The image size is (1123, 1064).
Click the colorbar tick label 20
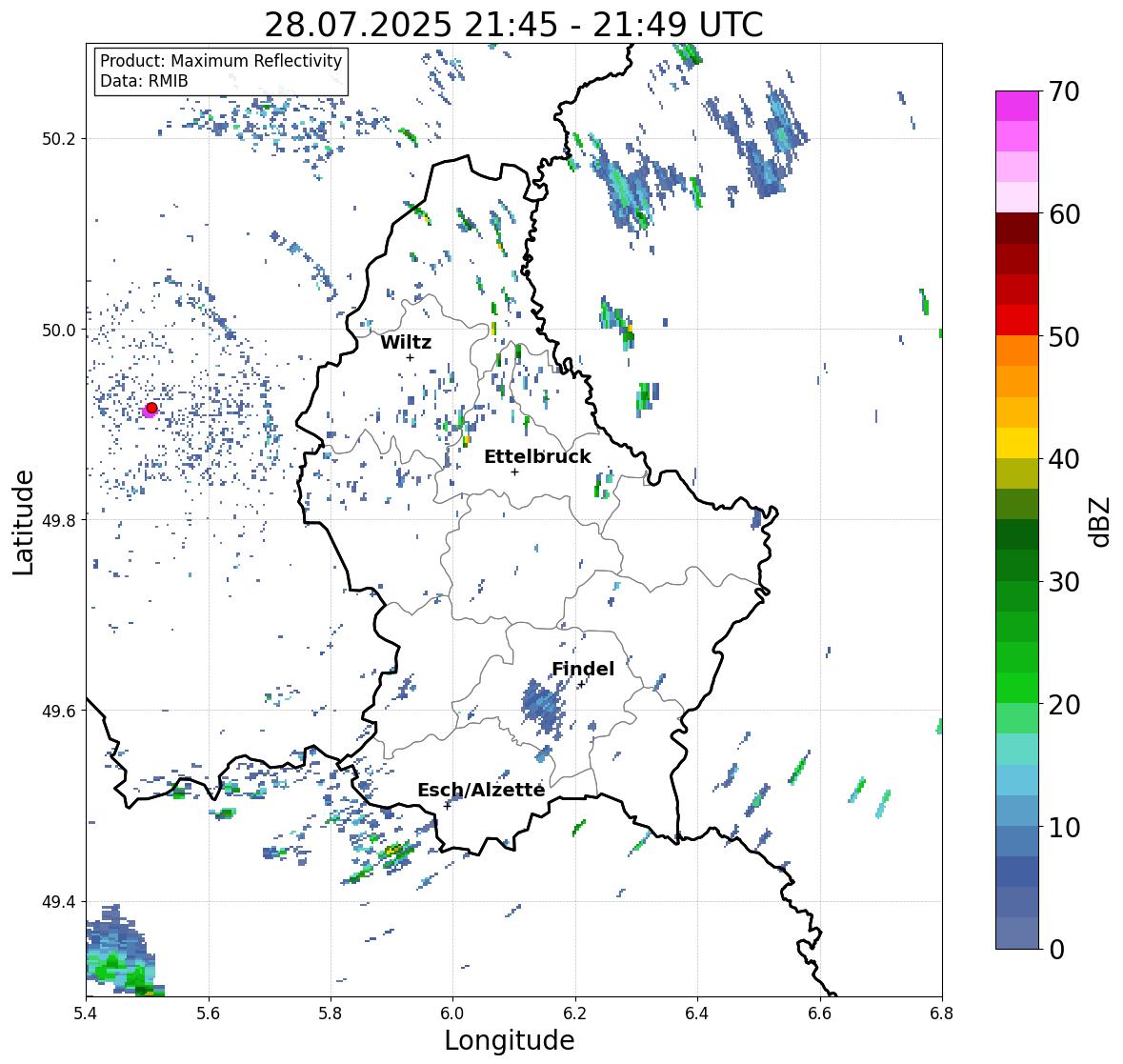(x=1064, y=705)
